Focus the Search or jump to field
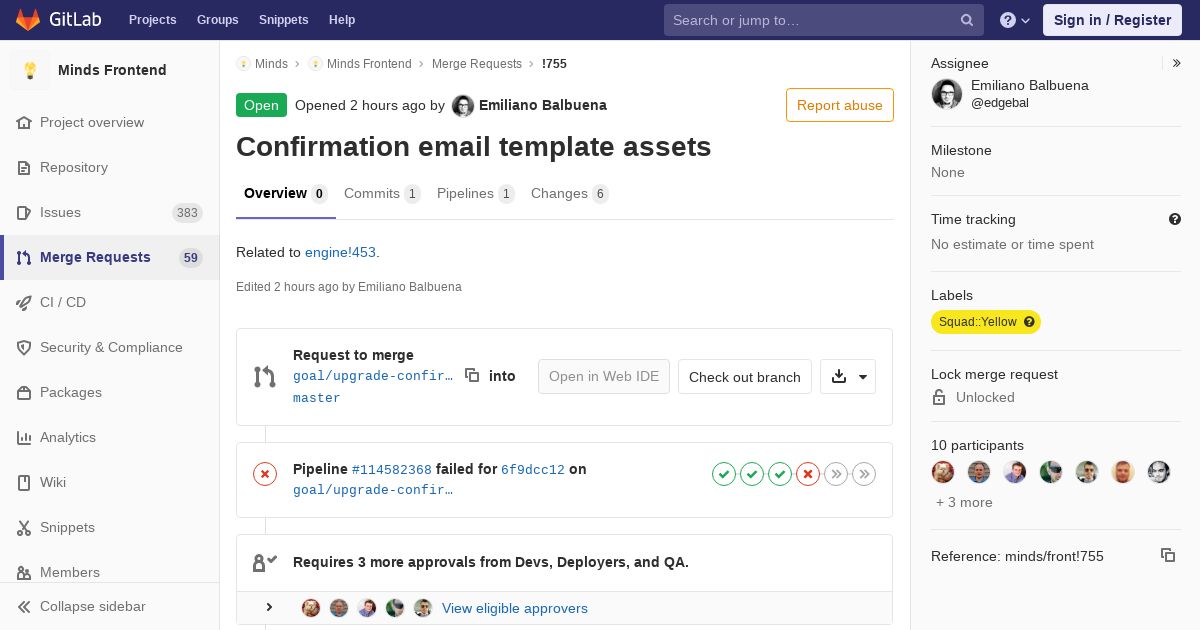Screen dimensions: 1200x630 (x=812, y=20)
